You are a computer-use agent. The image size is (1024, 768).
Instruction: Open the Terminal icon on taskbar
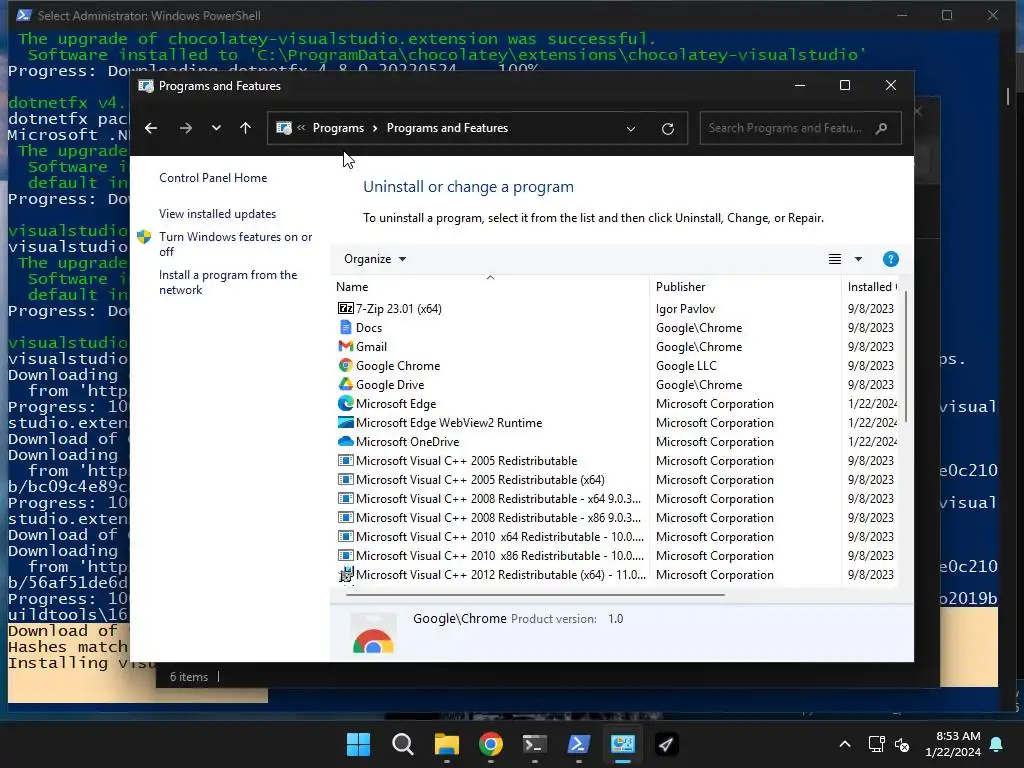coord(535,744)
